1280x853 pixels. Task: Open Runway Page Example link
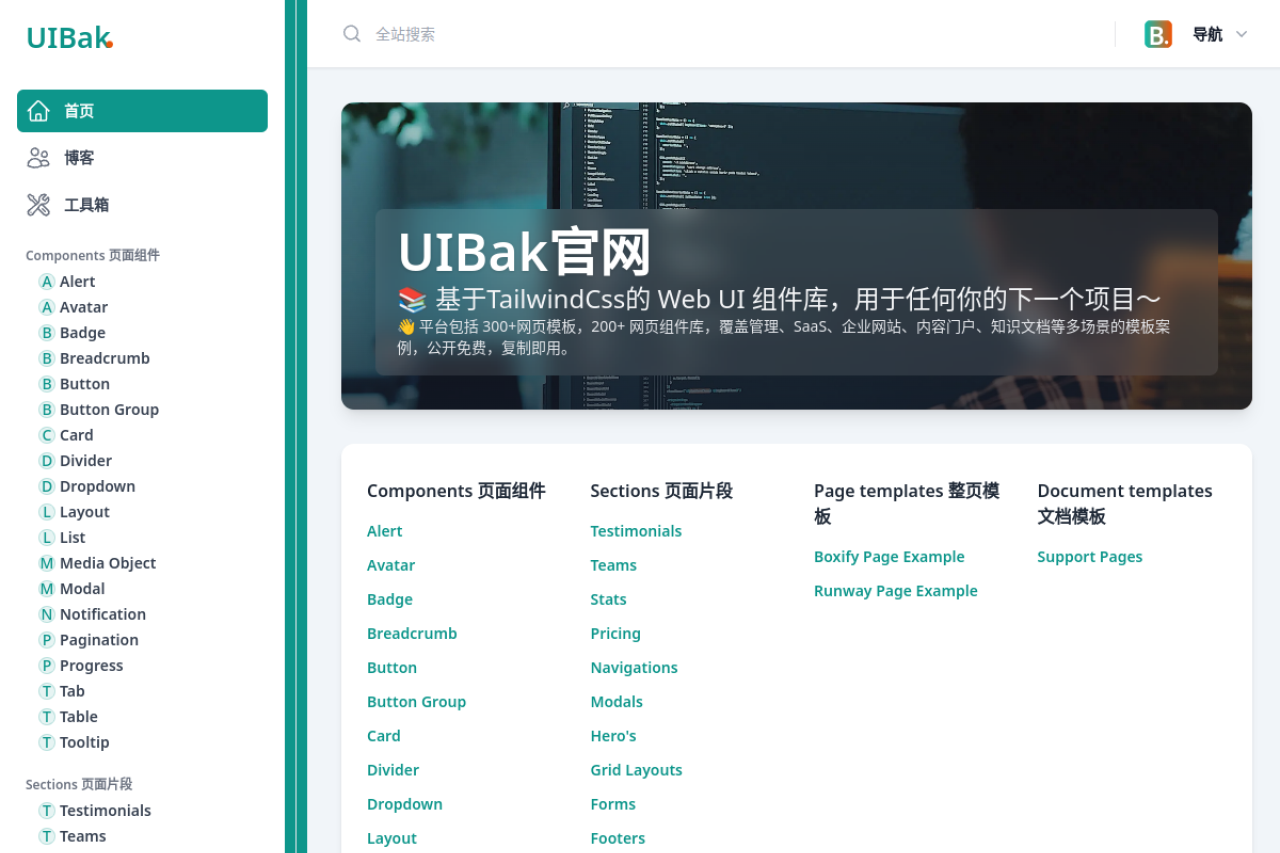[x=896, y=591]
